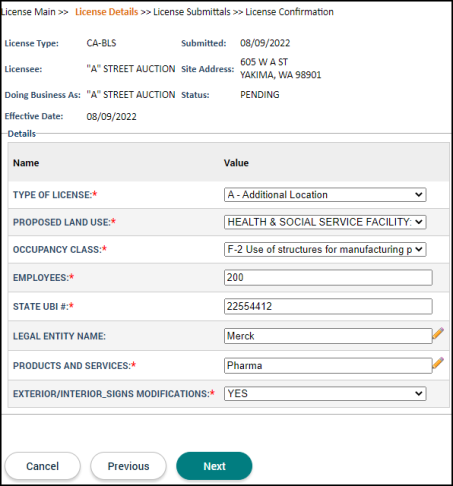Click the State UBI # input field
Viewport: 453px width, 486px height.
tap(328, 306)
